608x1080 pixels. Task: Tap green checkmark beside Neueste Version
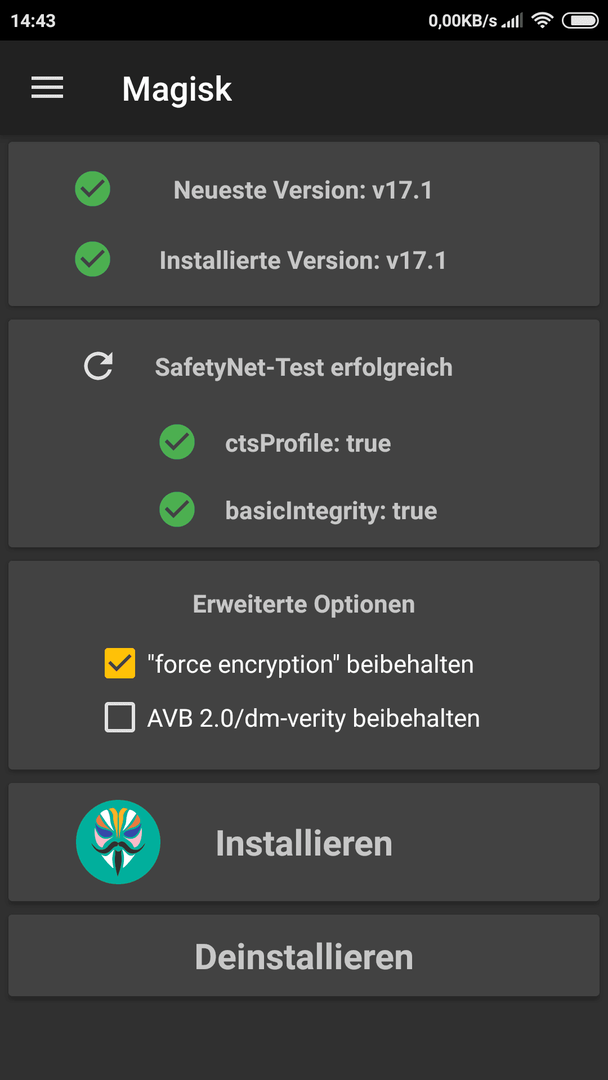point(93,189)
